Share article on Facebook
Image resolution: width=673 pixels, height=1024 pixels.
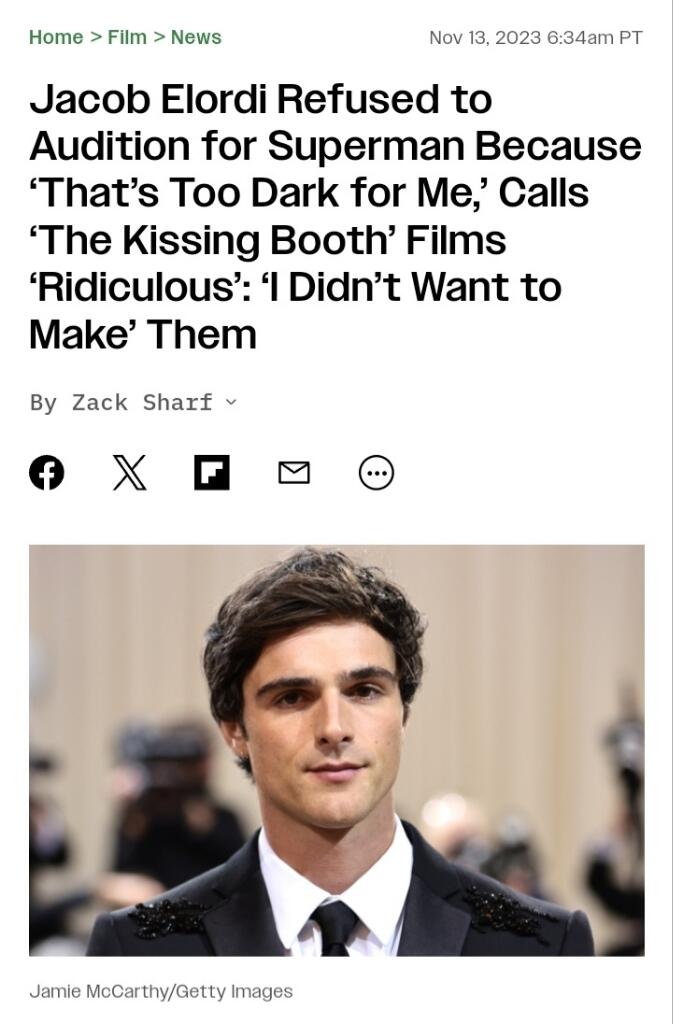(47, 472)
